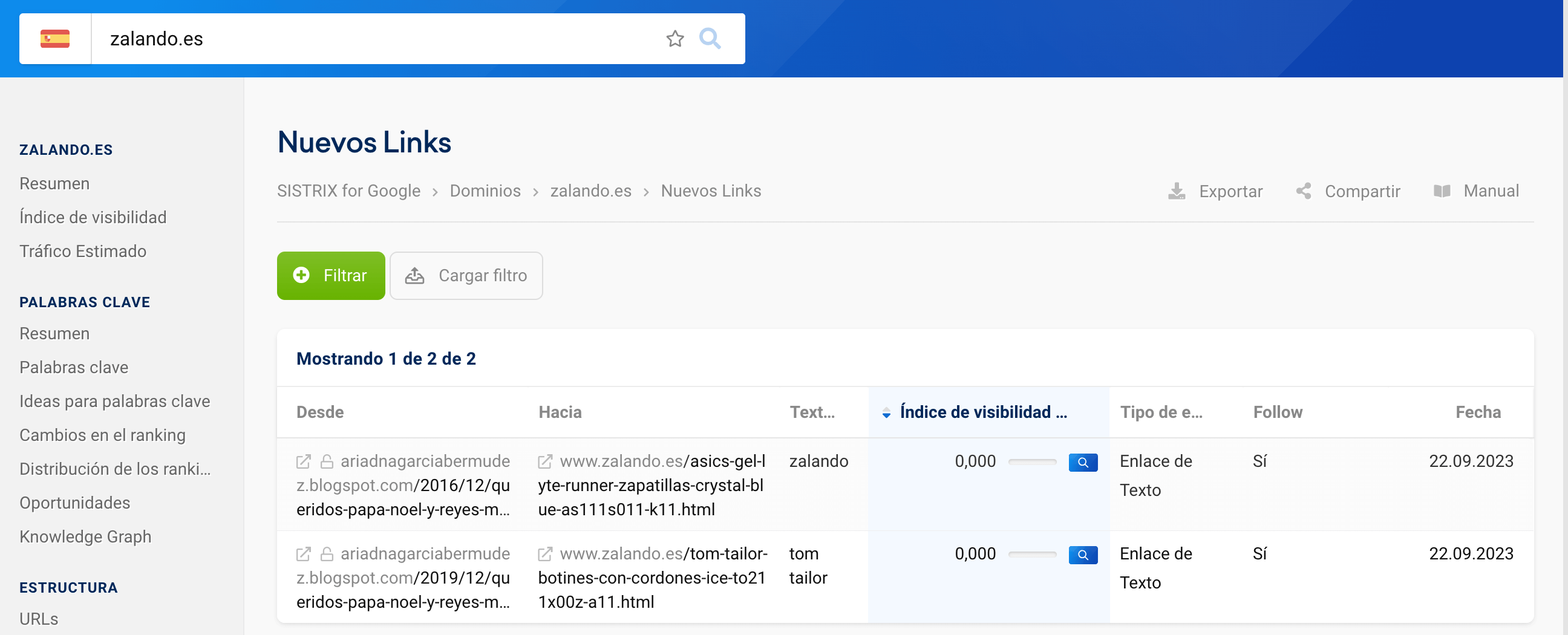Click blue magnifier button in tom tailor row
The image size is (1568, 635).
pos(1082,555)
